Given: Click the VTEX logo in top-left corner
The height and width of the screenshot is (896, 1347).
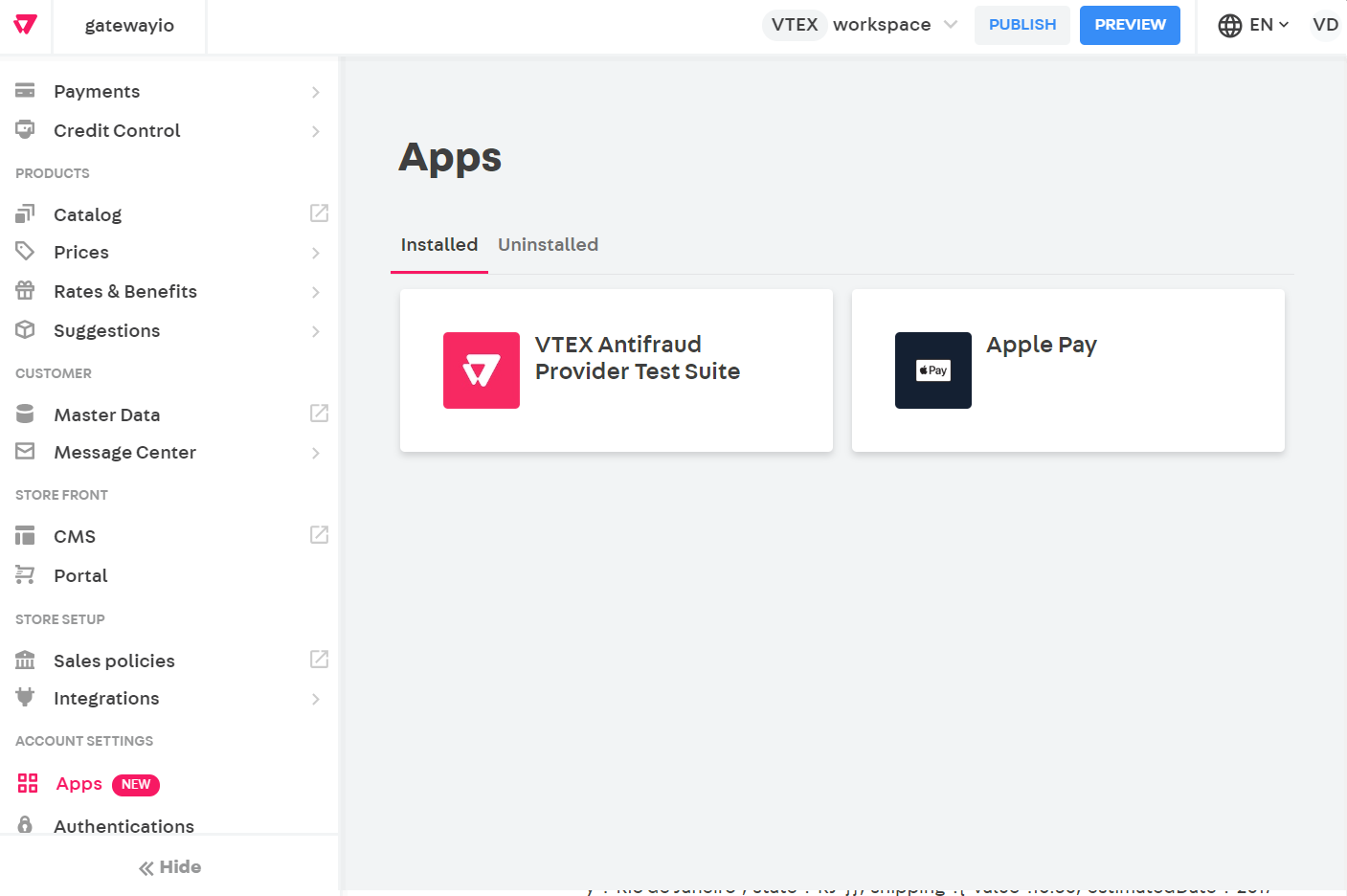Looking at the screenshot, I should 24,25.
